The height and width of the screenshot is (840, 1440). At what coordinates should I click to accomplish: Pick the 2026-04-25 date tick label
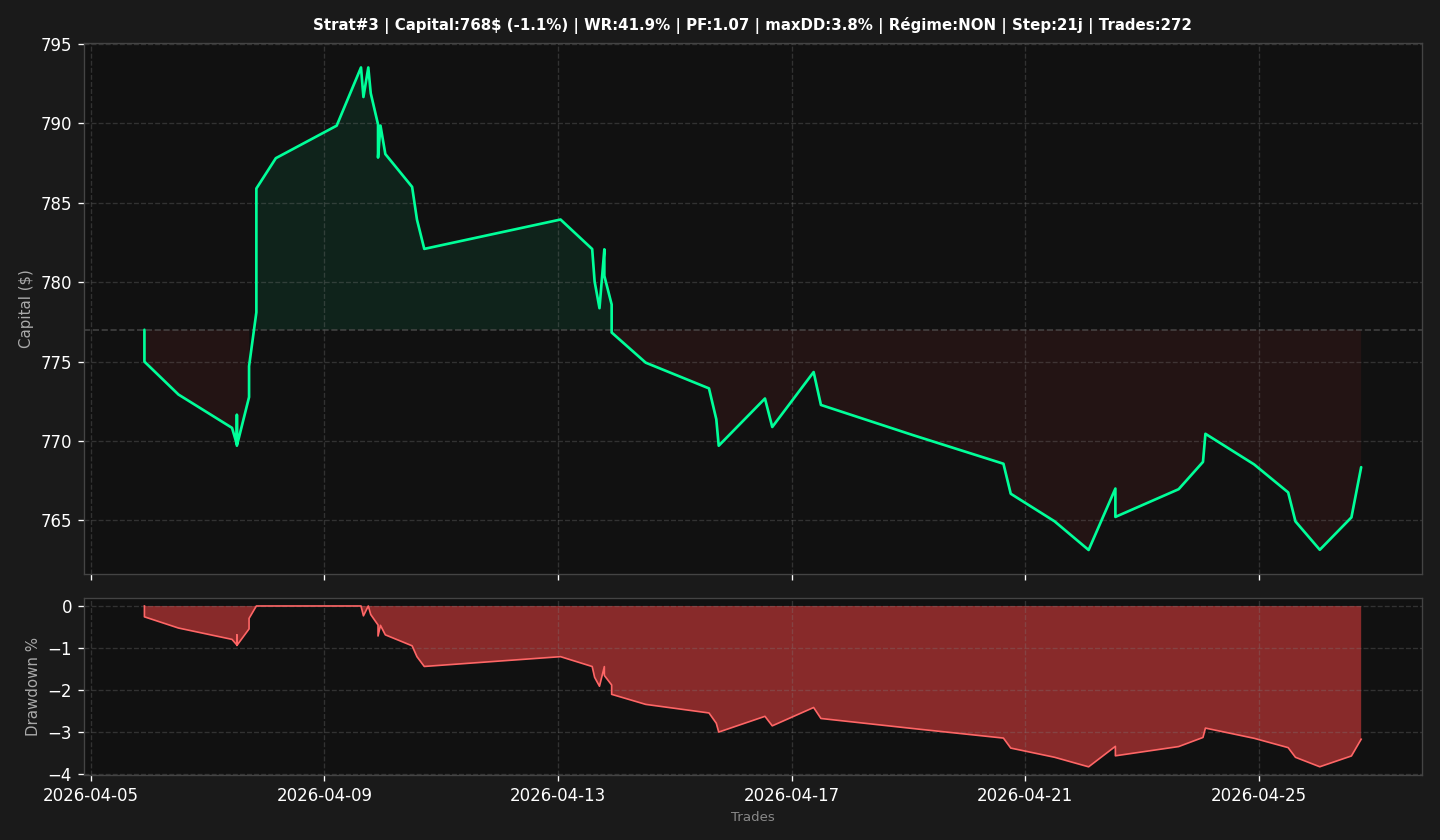(1259, 795)
